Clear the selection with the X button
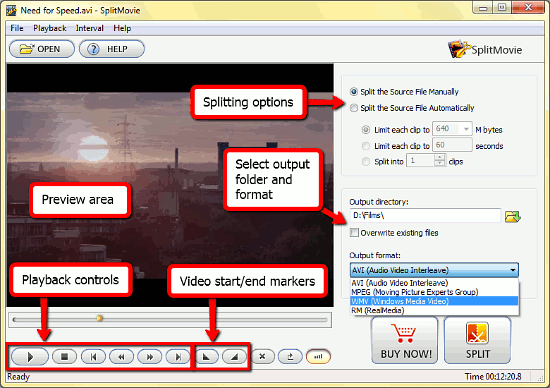550x388 pixels. pos(262,357)
